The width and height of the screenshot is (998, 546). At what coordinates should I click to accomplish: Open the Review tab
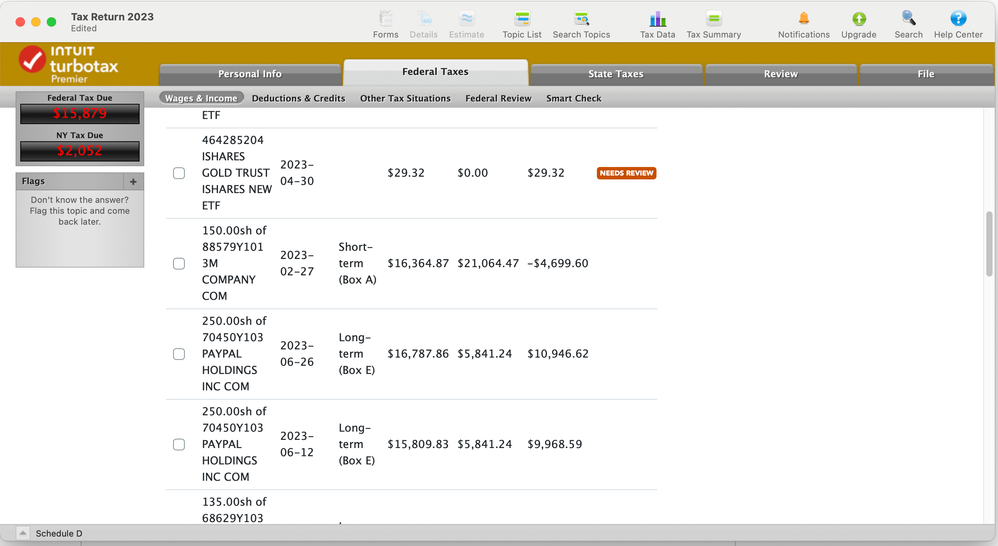(780, 74)
